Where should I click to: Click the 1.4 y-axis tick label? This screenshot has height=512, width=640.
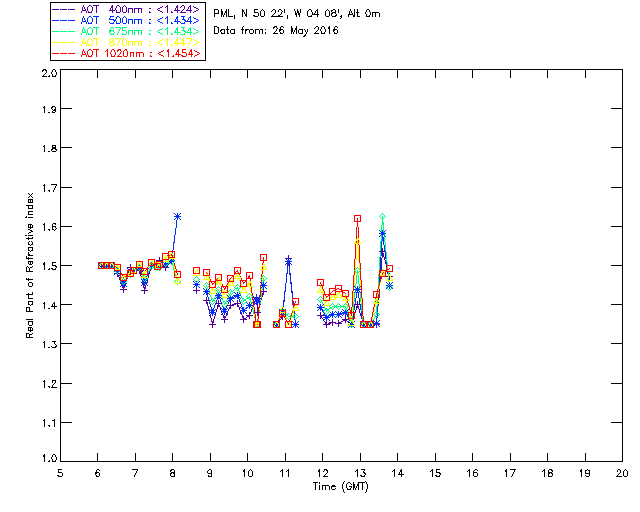pyautogui.click(x=49, y=305)
